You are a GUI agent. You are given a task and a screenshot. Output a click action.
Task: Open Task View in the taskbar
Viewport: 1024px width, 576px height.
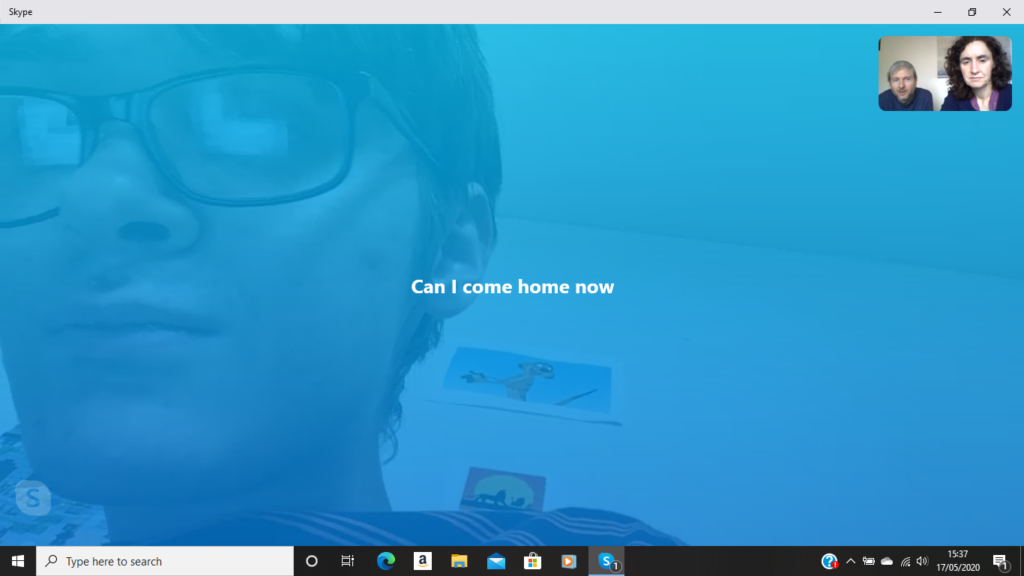(x=347, y=561)
